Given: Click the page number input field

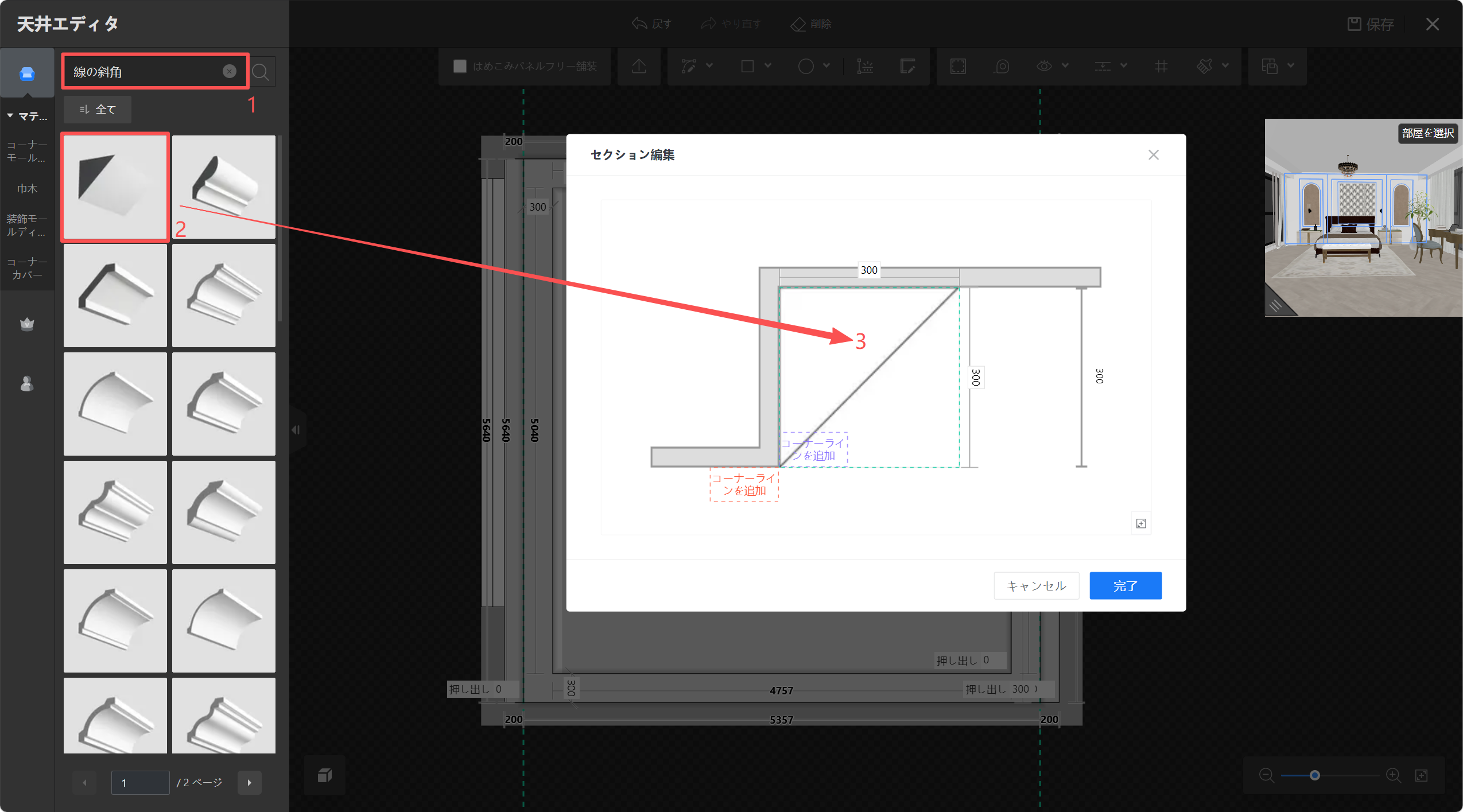Looking at the screenshot, I should coord(141,783).
